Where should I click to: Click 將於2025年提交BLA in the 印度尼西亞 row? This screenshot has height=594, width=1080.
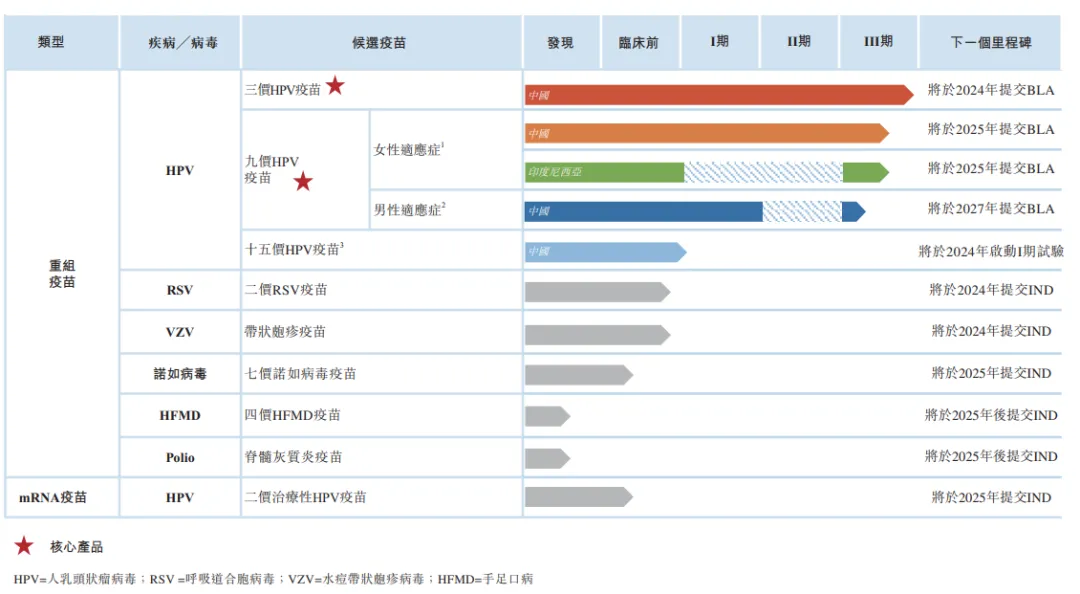[x=991, y=168]
